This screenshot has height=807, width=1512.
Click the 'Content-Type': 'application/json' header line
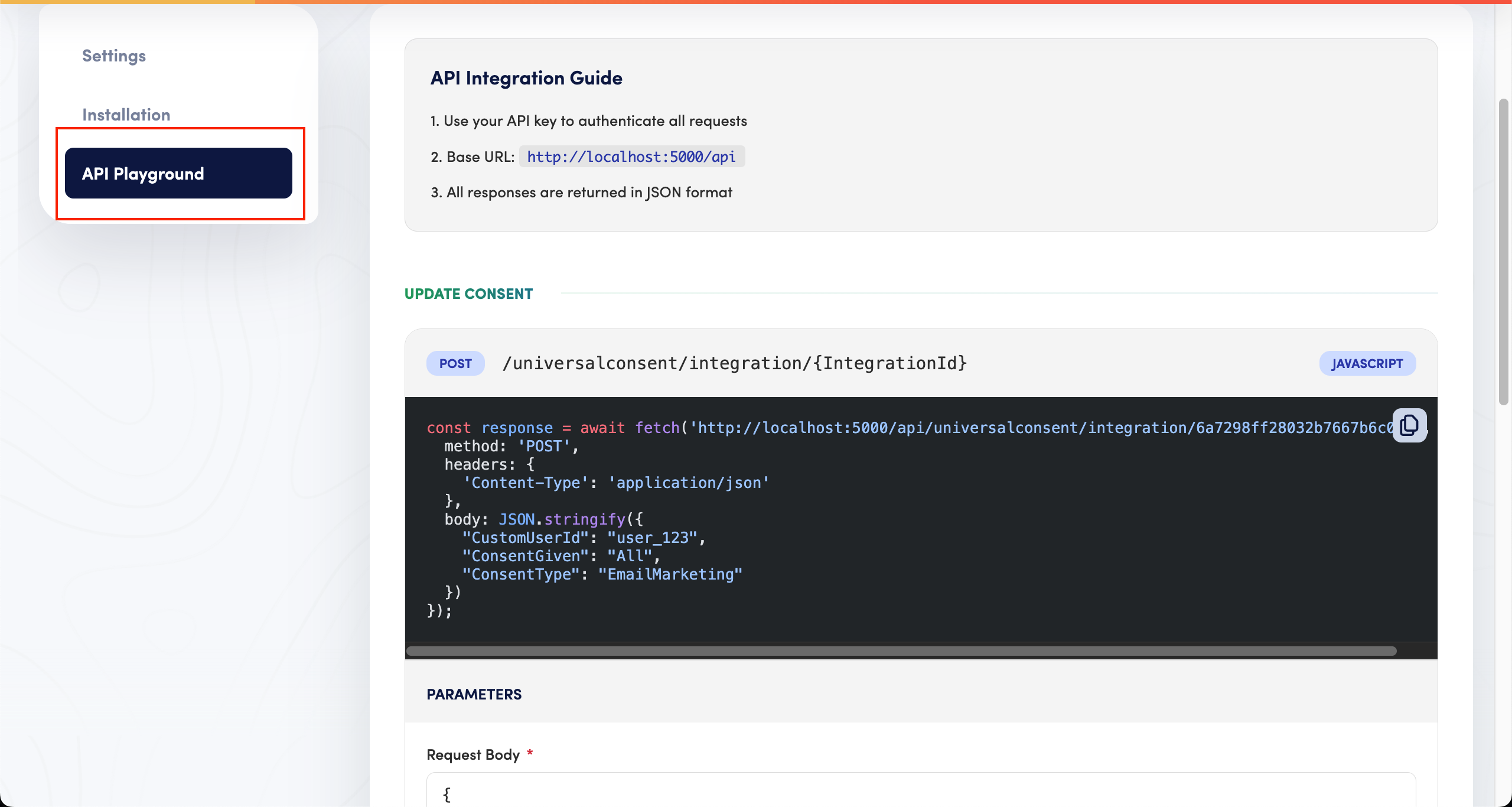point(616,483)
